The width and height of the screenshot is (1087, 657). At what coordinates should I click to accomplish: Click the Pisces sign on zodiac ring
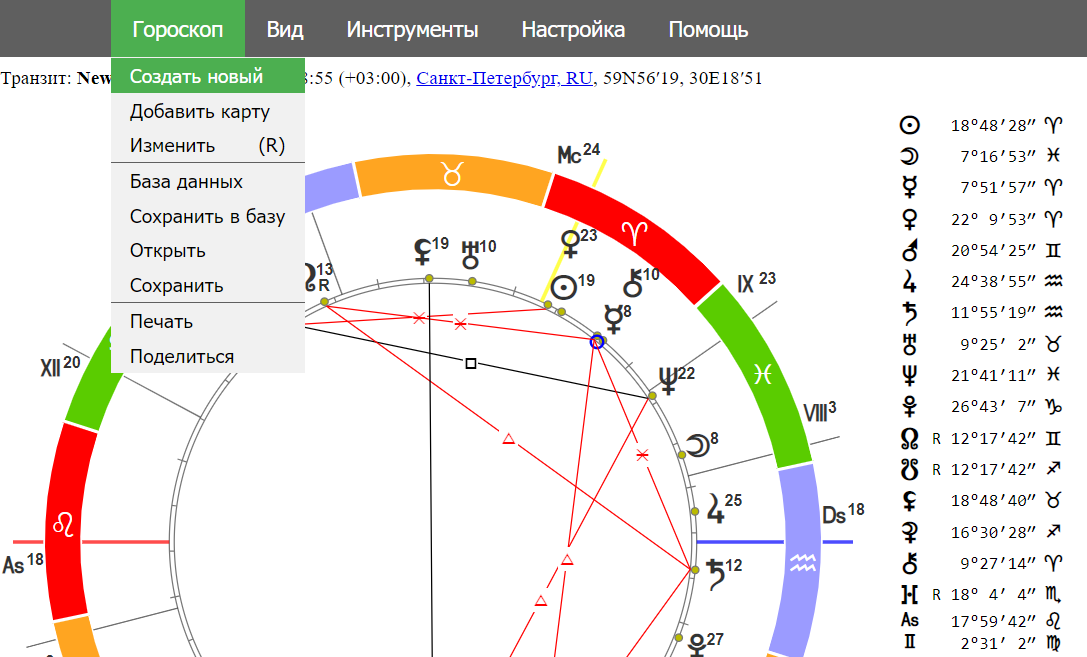pyautogui.click(x=763, y=374)
